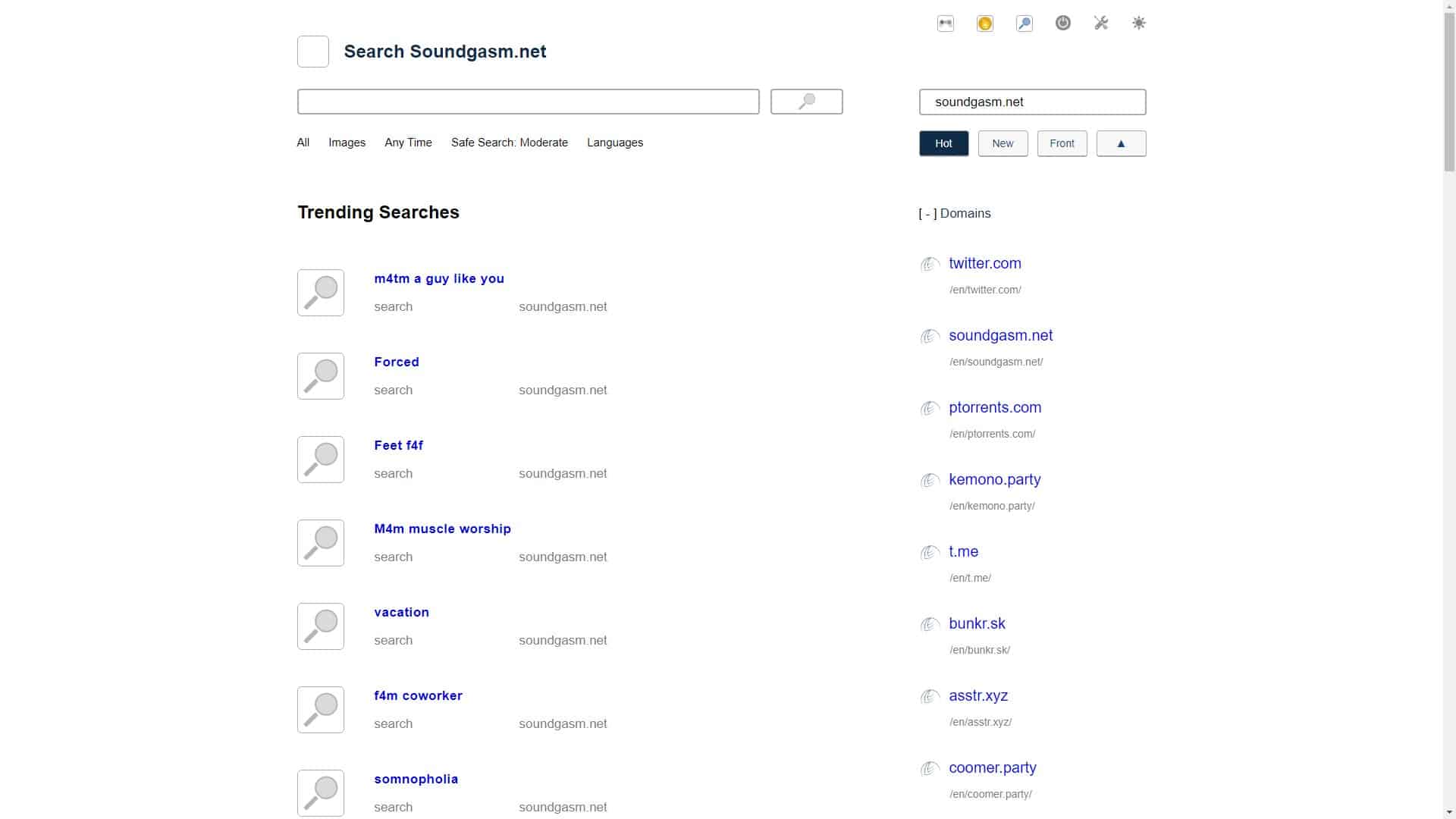This screenshot has width=1456, height=819.
Task: Click the up-arrow triangle button
Action: [x=1121, y=143]
